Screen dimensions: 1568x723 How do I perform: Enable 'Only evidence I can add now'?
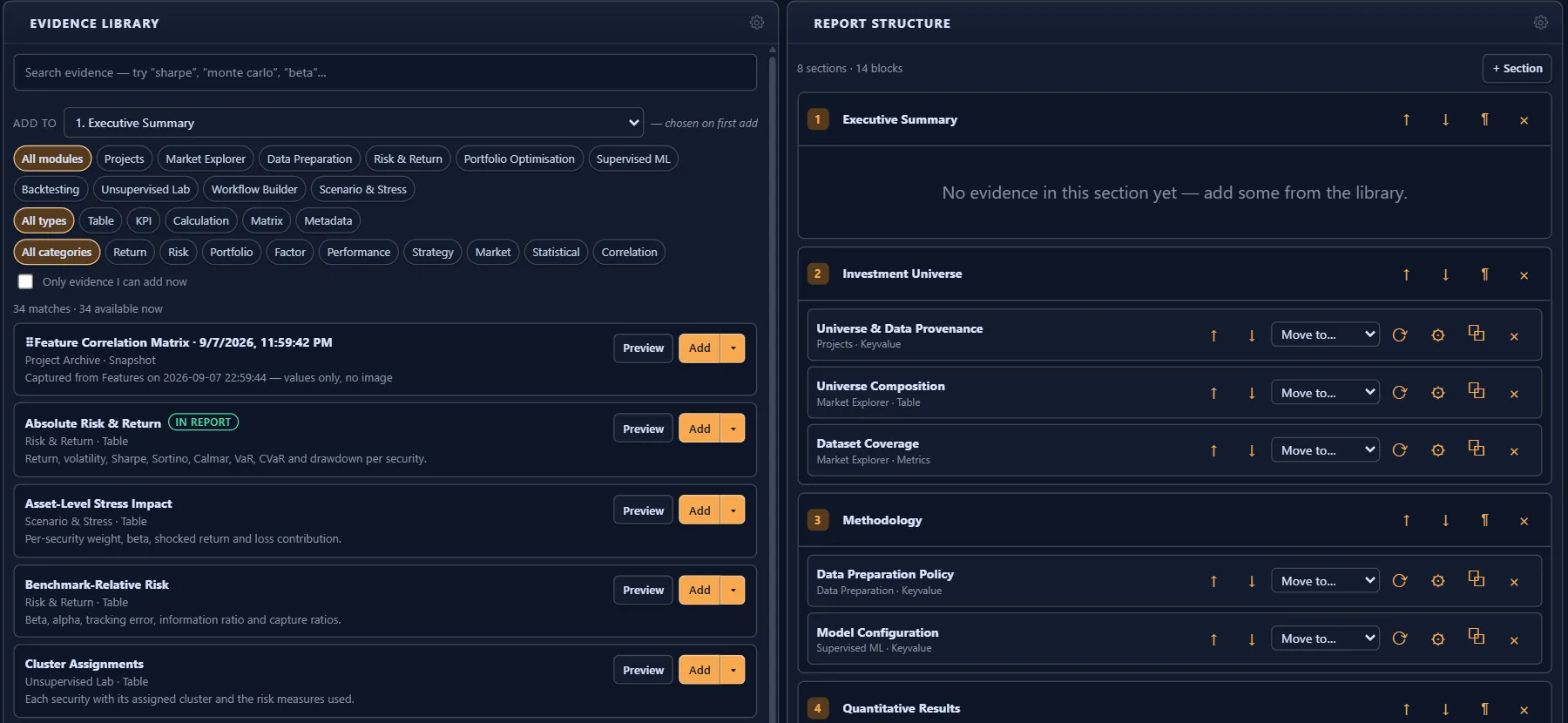[x=25, y=281]
